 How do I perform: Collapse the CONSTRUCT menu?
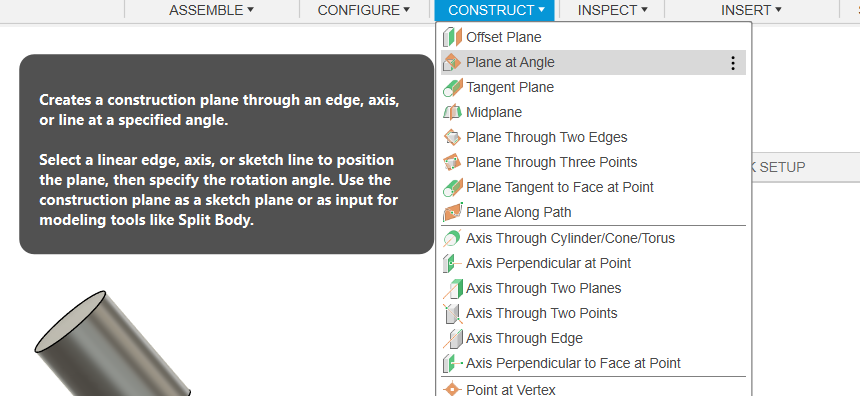(x=495, y=10)
